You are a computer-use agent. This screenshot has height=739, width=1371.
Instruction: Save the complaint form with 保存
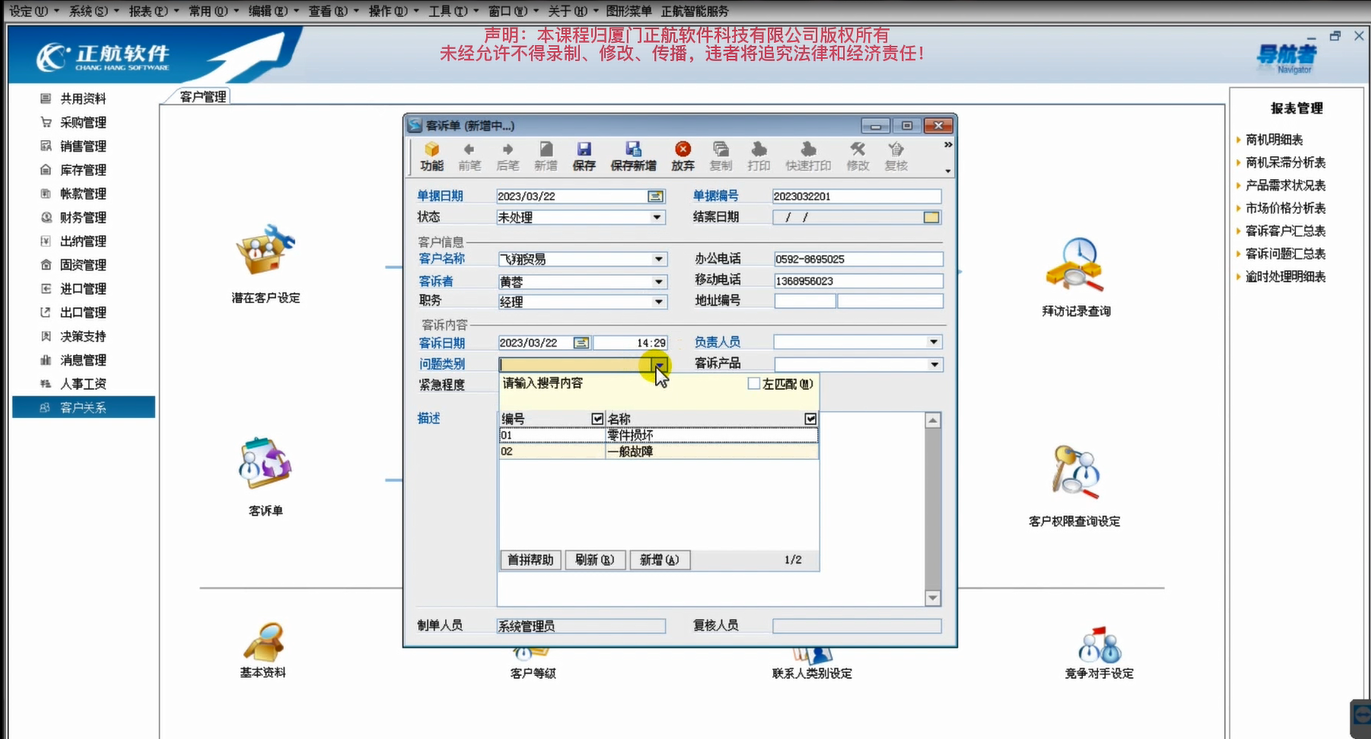[584, 156]
